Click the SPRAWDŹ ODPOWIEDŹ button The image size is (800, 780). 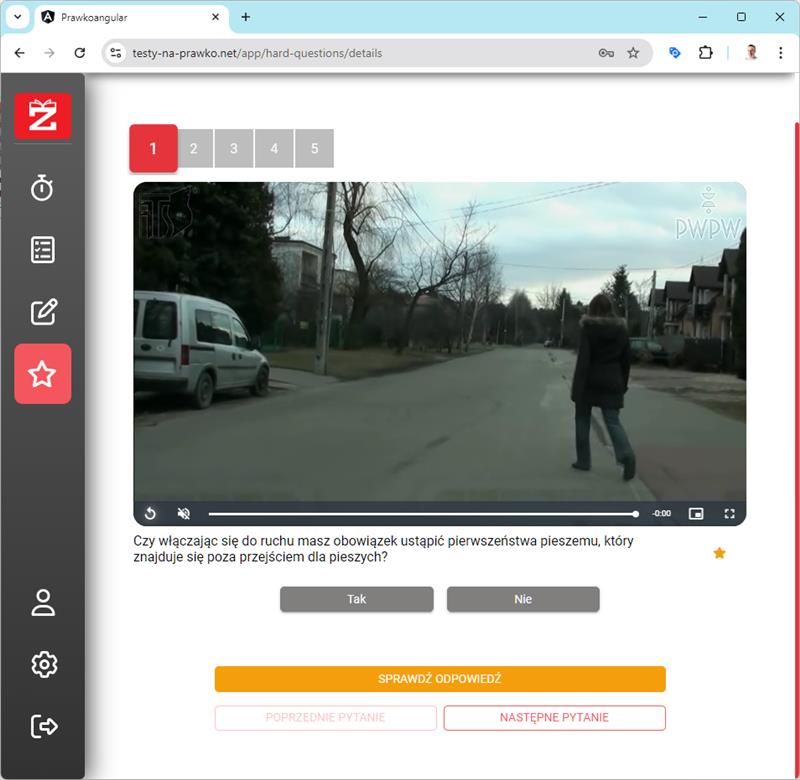pos(439,679)
